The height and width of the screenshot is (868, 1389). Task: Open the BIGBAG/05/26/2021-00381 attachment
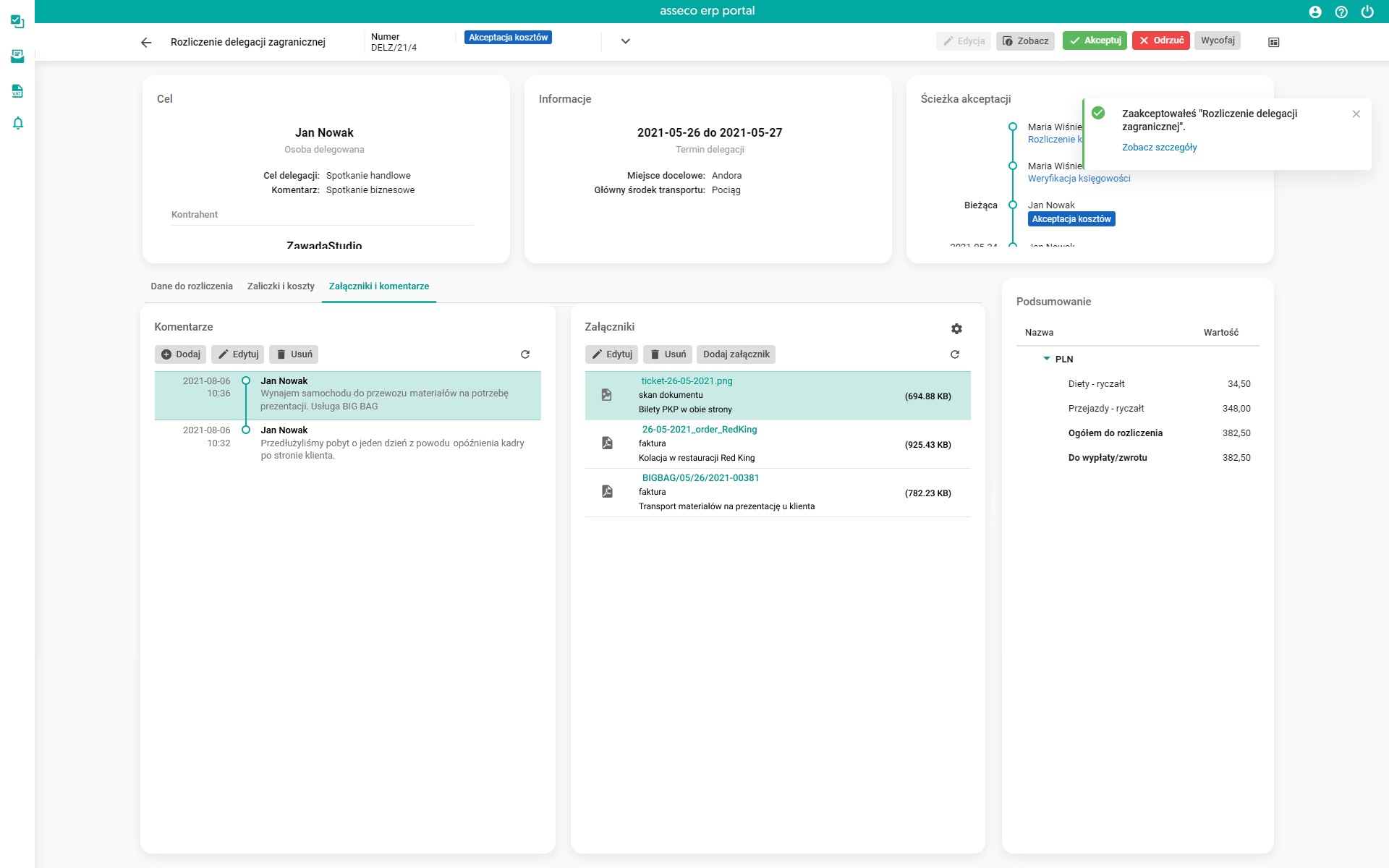point(700,478)
